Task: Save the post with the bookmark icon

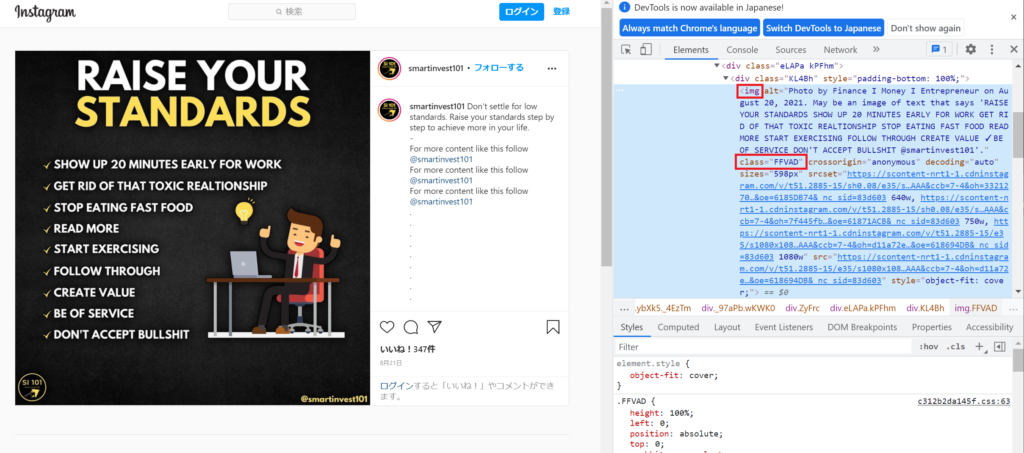Action: coord(553,327)
